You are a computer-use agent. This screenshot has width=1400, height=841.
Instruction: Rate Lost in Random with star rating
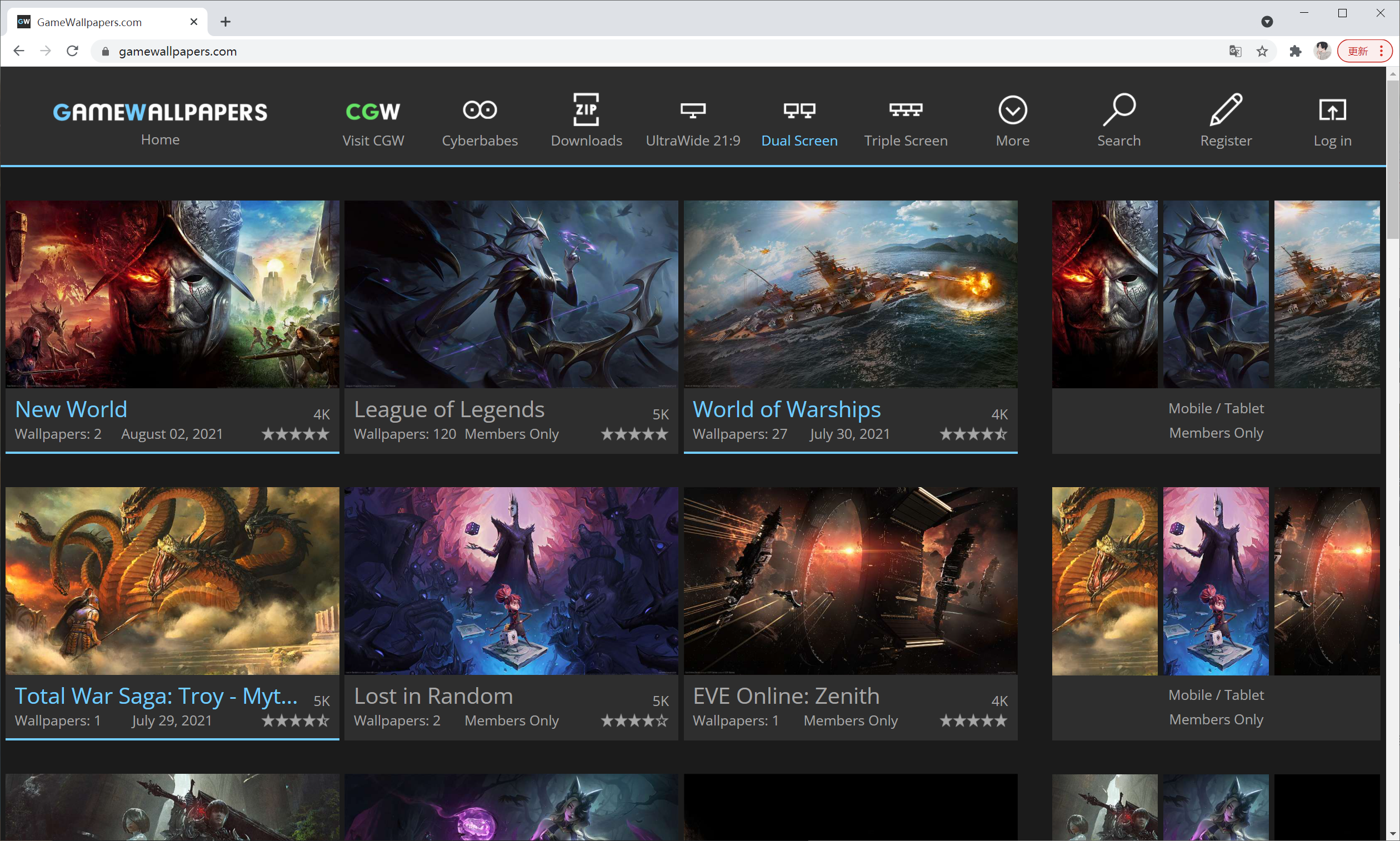[x=634, y=721]
